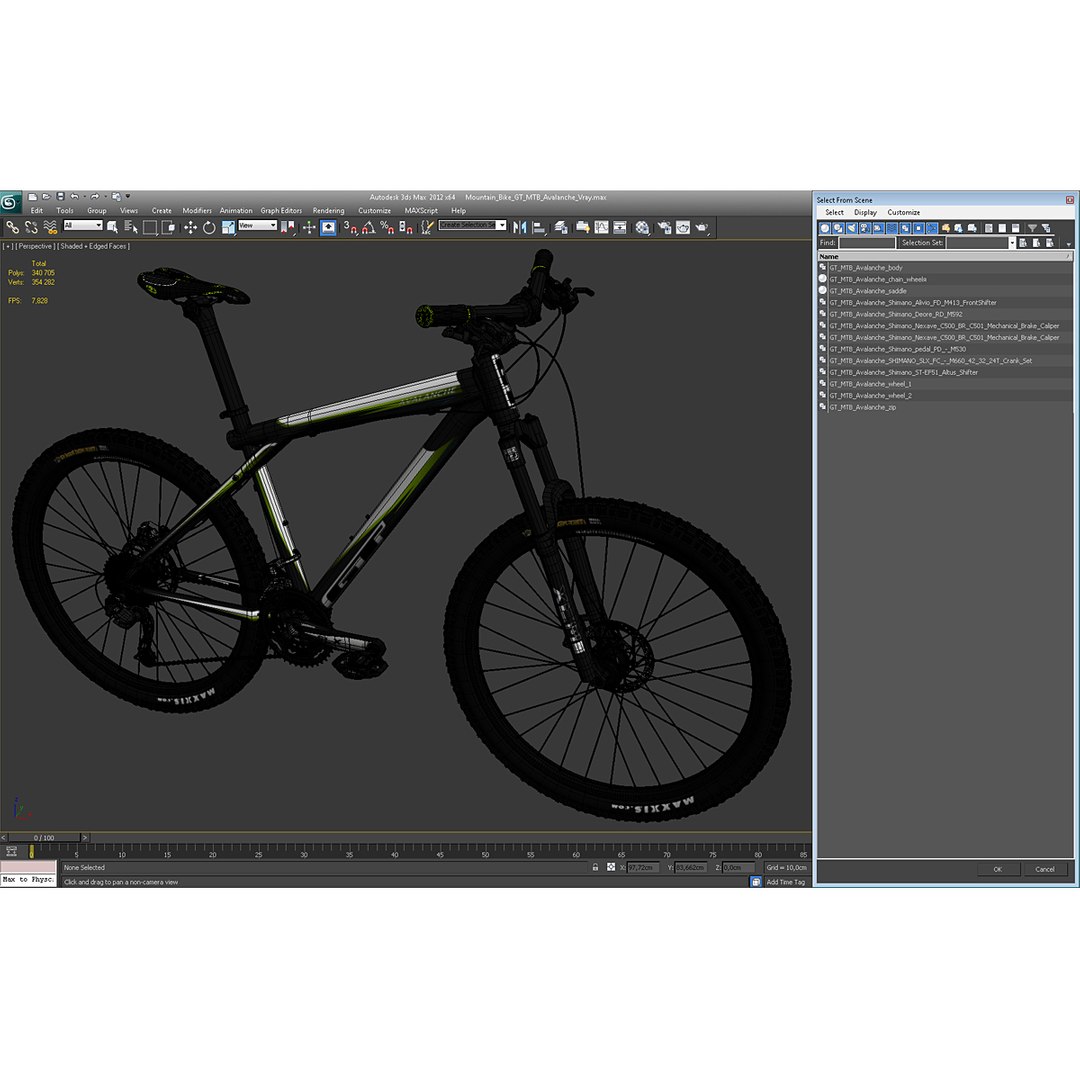
Task: Open the Edit menu
Action: click(37, 211)
